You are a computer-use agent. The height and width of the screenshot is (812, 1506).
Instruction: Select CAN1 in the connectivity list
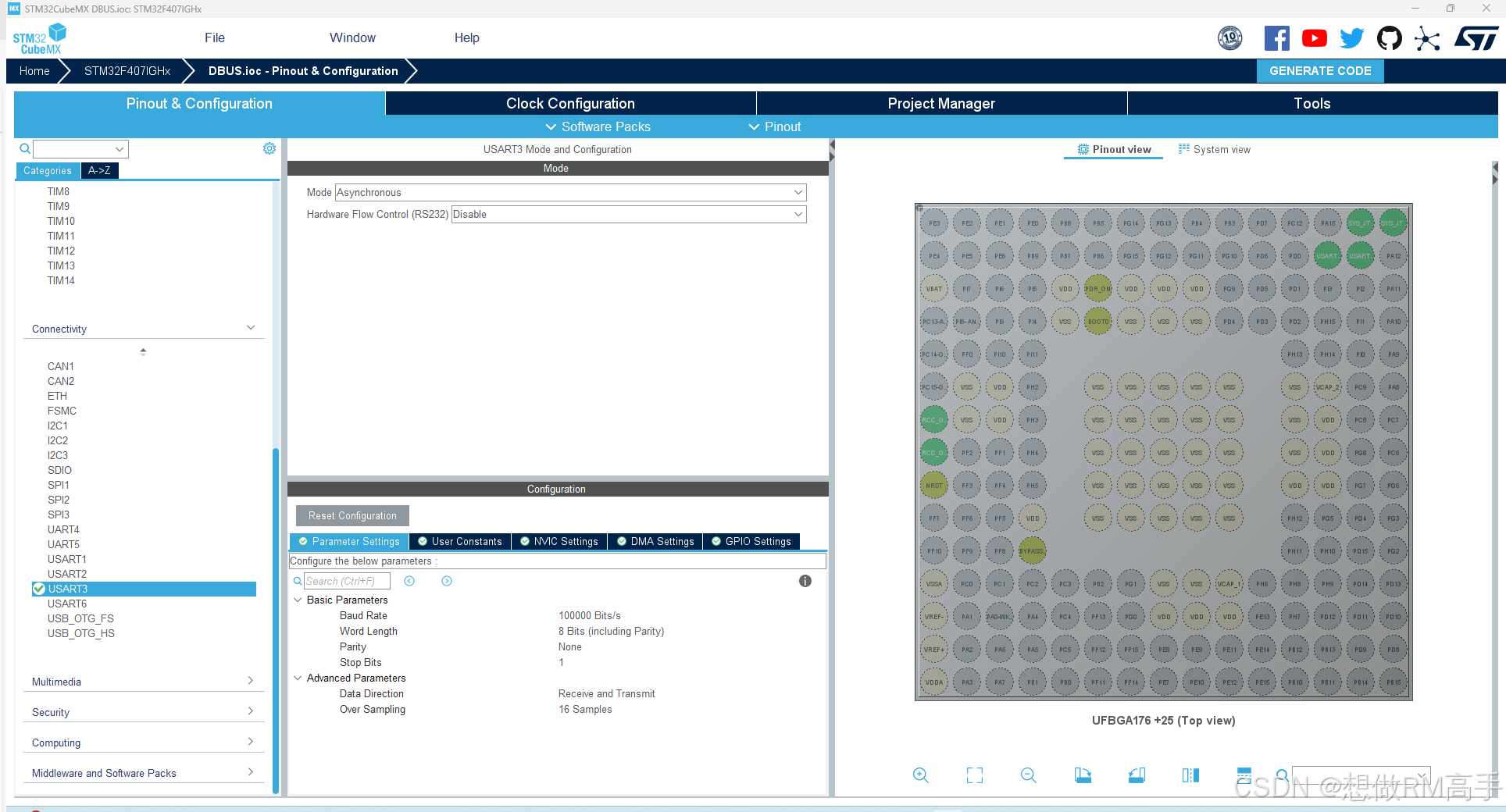point(61,366)
